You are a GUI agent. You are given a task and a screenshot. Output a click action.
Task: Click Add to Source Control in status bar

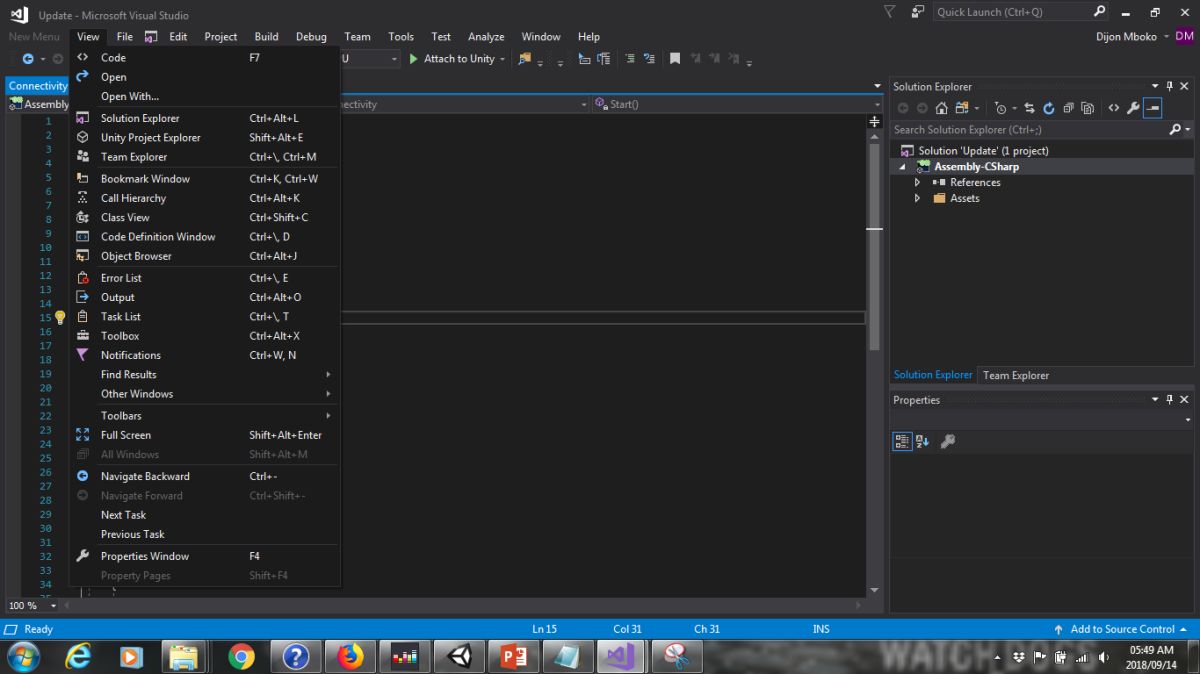tap(1122, 629)
